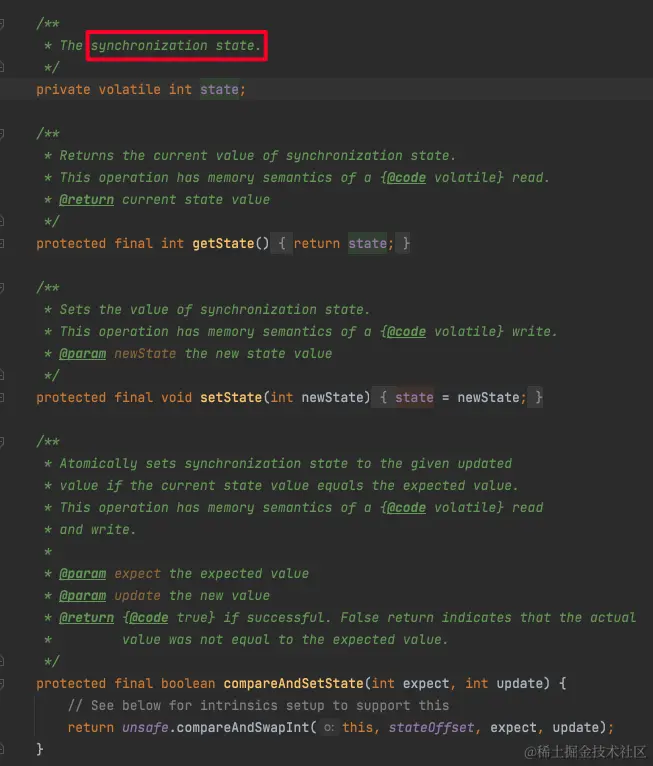The width and height of the screenshot is (653, 766).
Task: Click 'expect' argument in compareAndSwapInt call
Action: [513, 727]
